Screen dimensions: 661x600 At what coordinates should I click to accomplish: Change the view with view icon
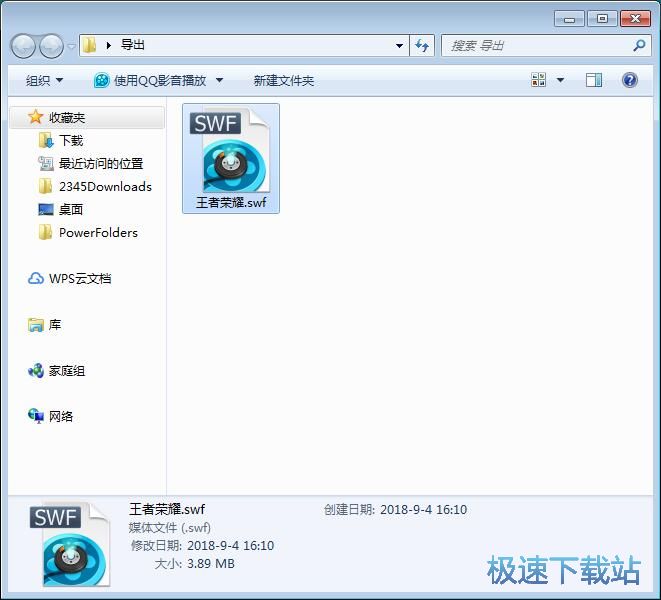click(538, 80)
